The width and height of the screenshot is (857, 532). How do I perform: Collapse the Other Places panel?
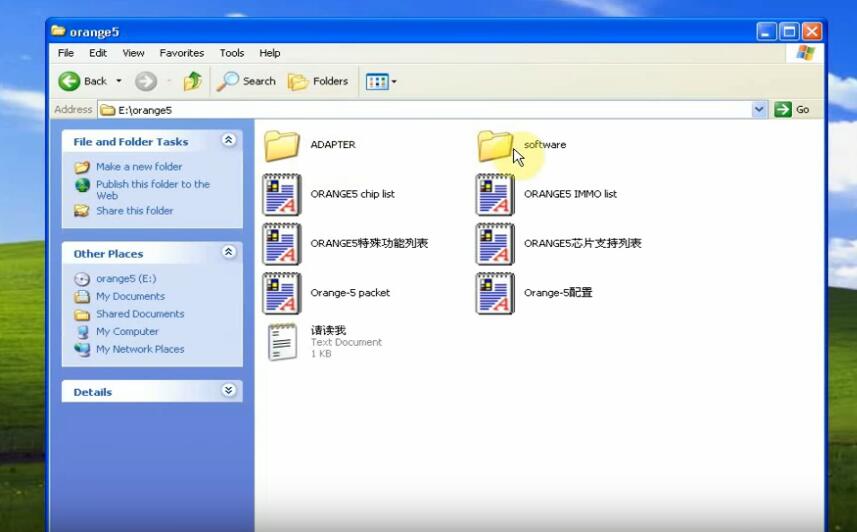click(228, 252)
